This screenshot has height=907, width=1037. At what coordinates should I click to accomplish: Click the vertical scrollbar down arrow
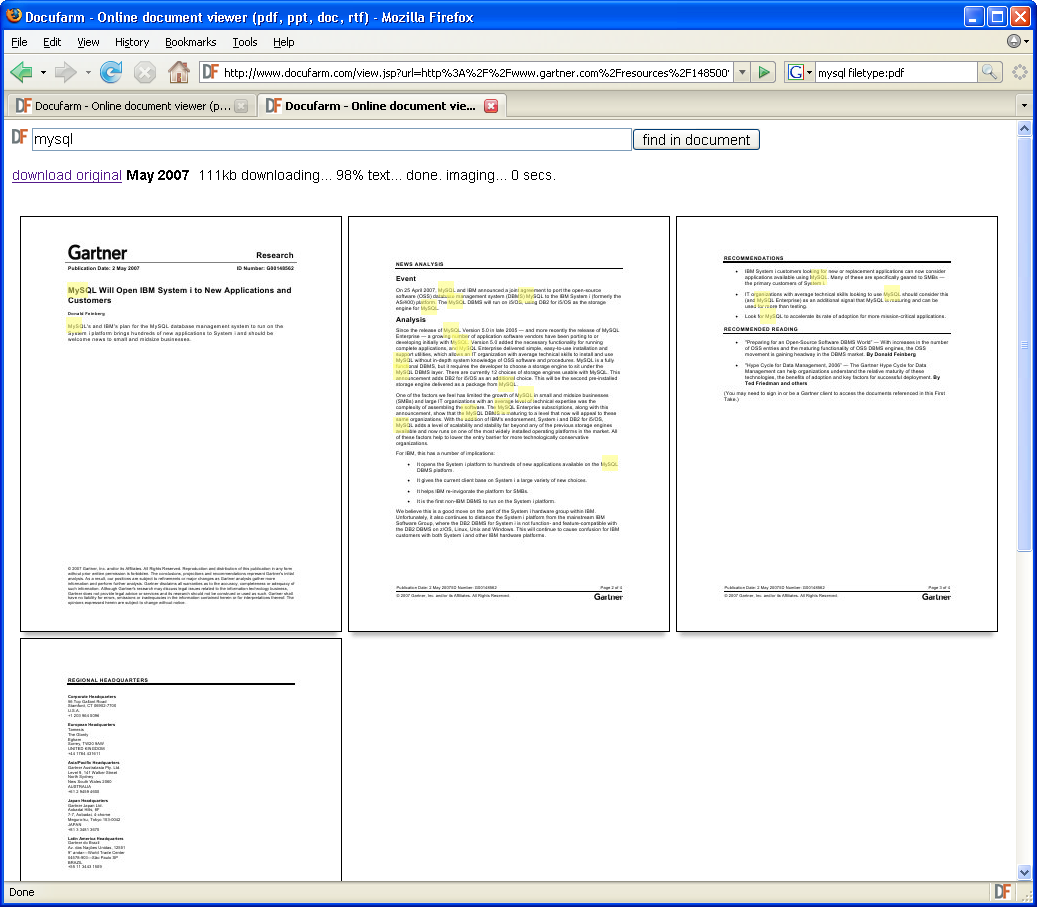point(1024,873)
